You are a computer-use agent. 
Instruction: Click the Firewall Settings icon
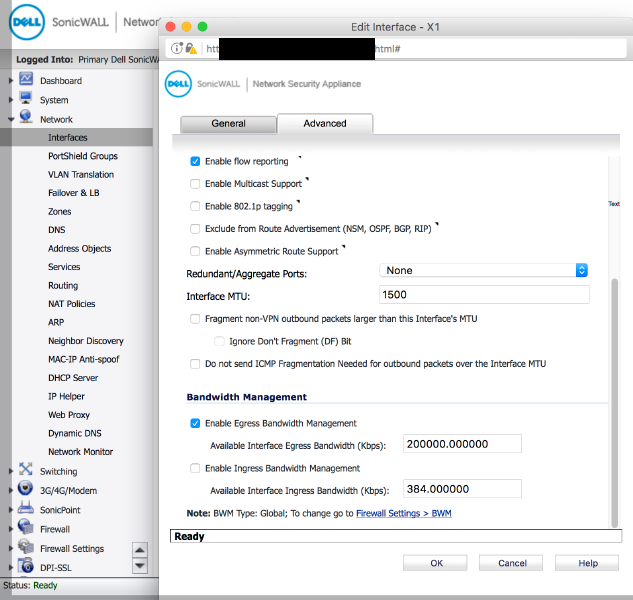pyautogui.click(x=25, y=548)
